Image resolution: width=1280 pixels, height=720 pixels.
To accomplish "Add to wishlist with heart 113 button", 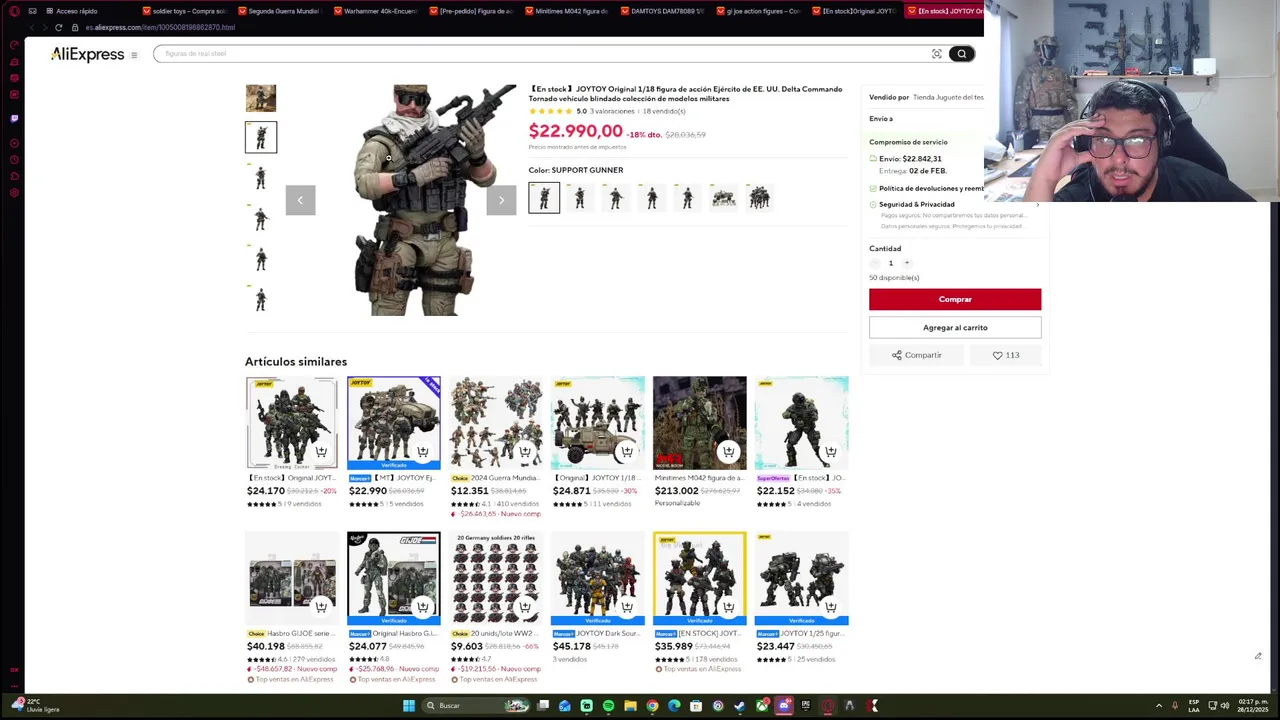I will [1006, 355].
